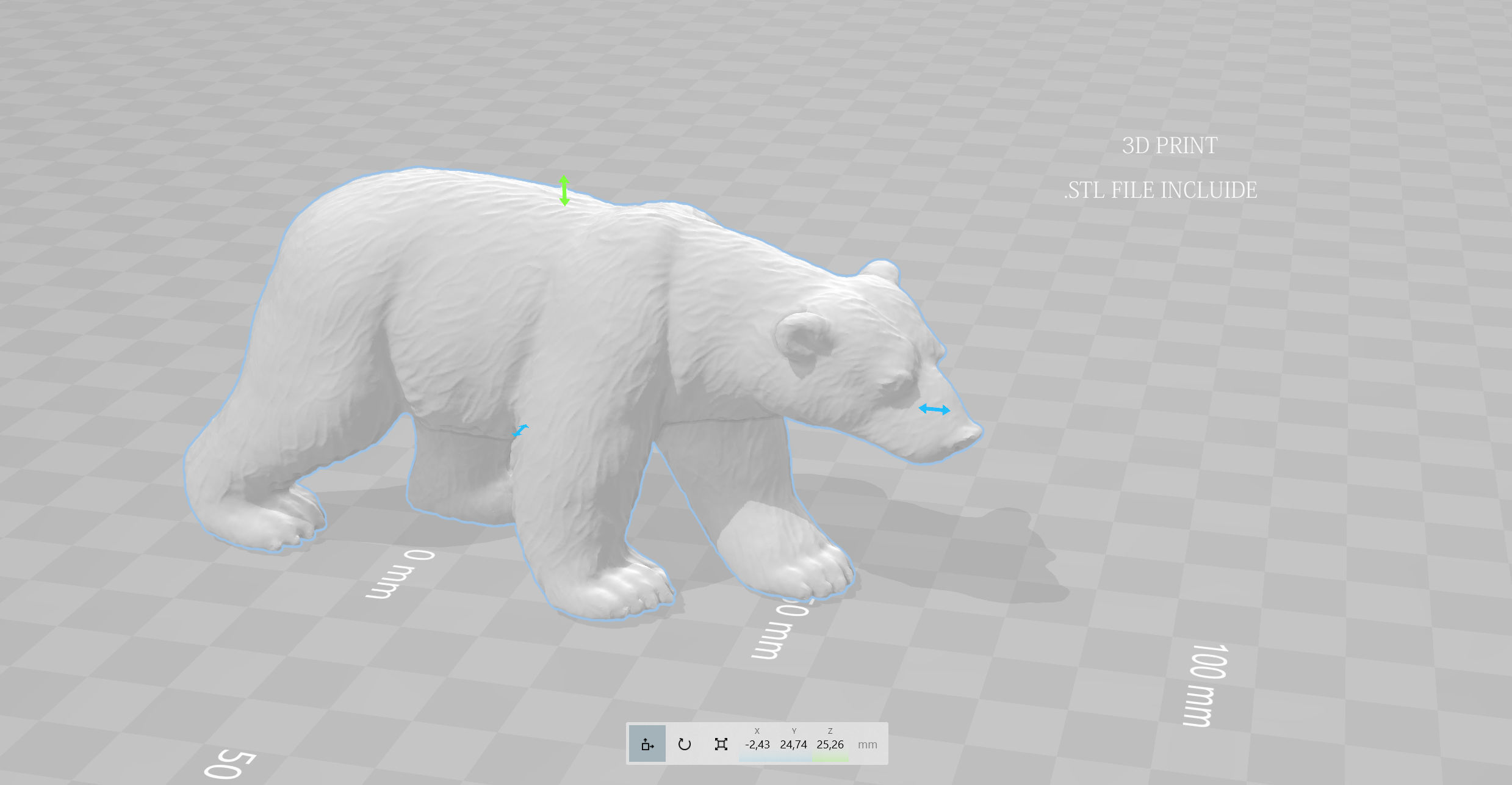Grab the green vertical move arrow
1512x785 pixels.
[x=564, y=190]
